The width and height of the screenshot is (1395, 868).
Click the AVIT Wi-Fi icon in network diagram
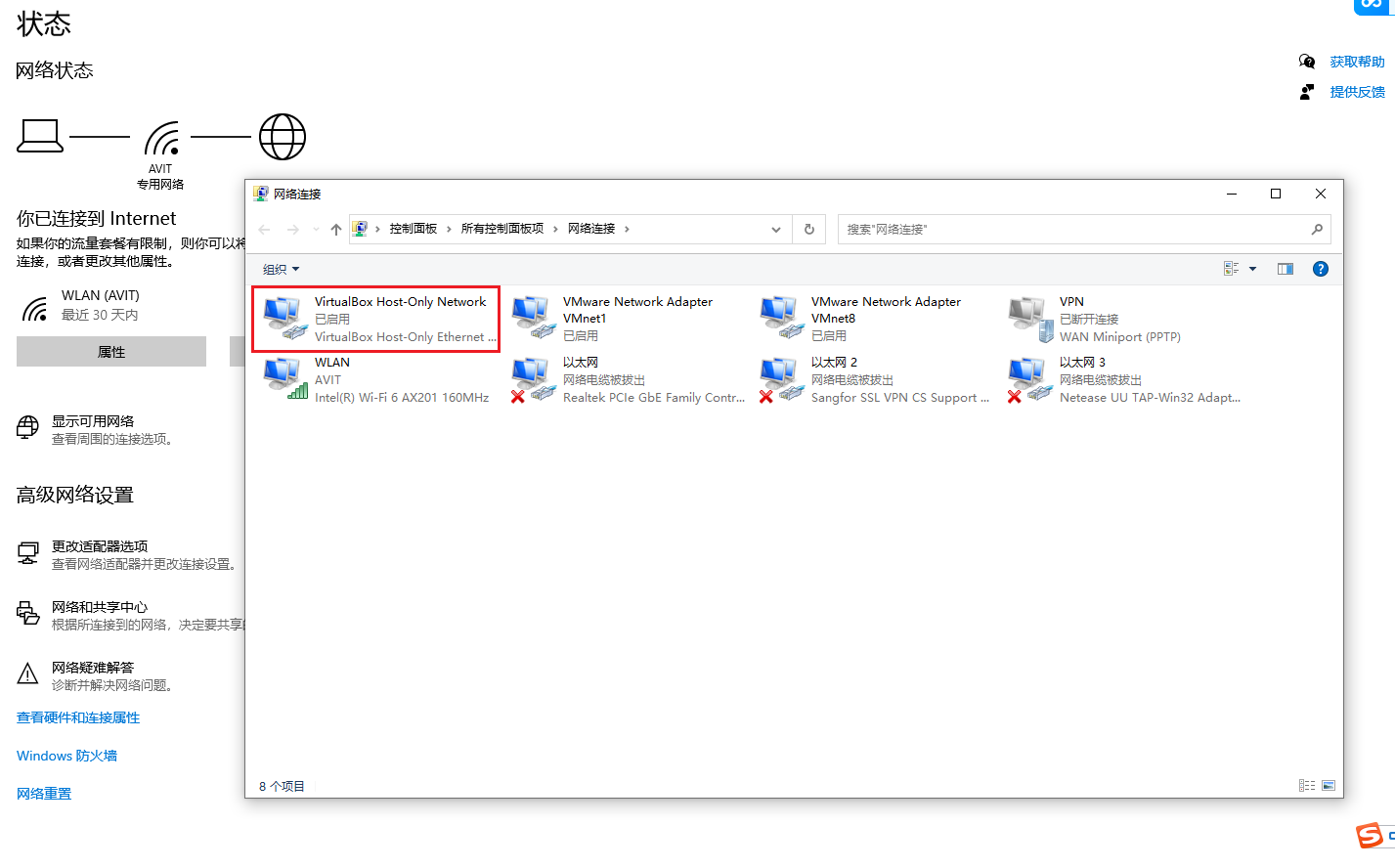click(x=161, y=138)
